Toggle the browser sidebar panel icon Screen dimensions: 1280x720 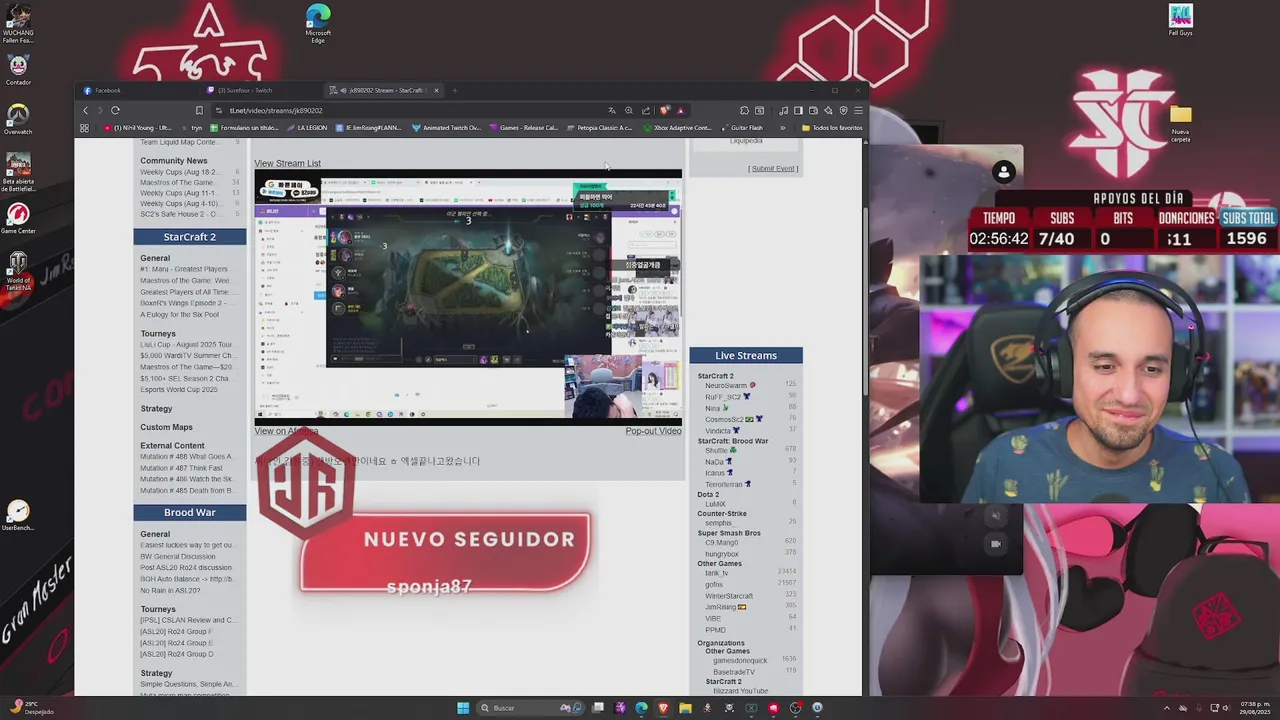tap(798, 110)
